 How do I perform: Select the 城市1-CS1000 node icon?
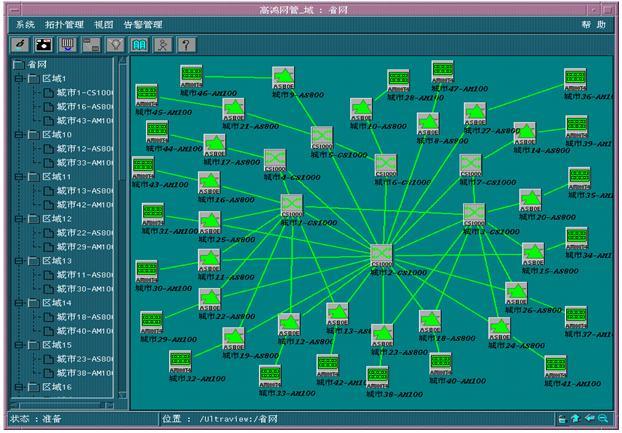tap(292, 206)
